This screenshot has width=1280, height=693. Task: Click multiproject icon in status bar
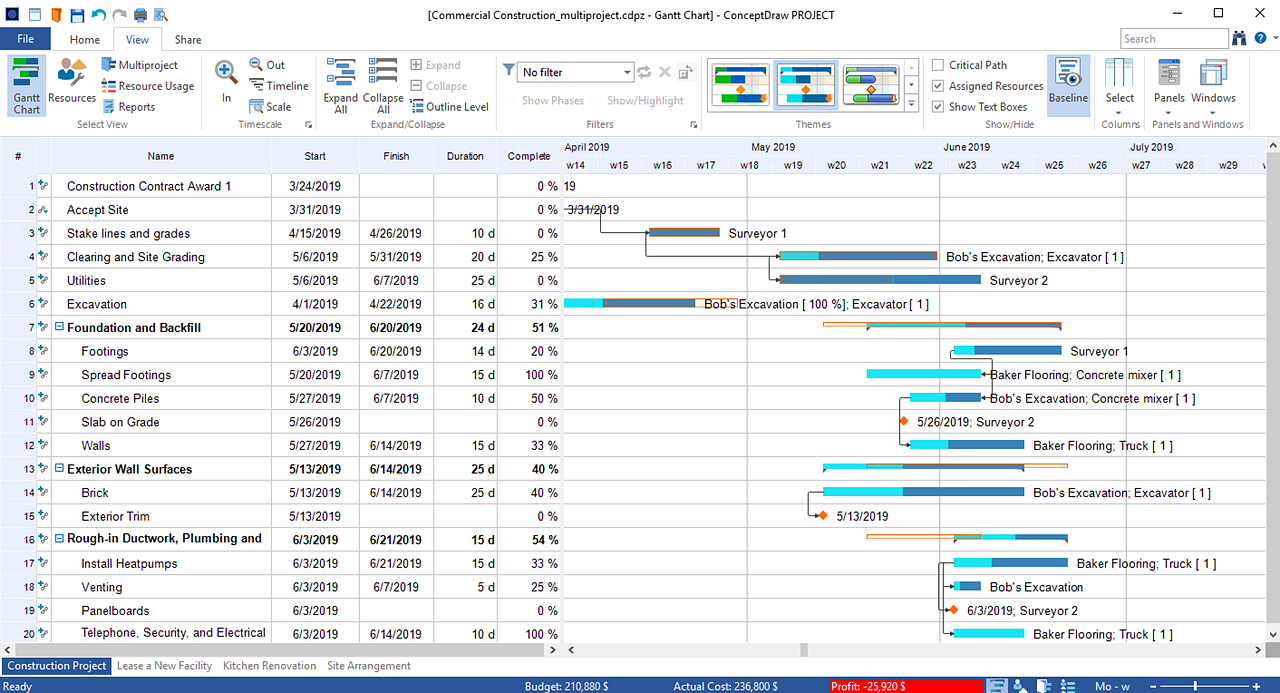1045,686
